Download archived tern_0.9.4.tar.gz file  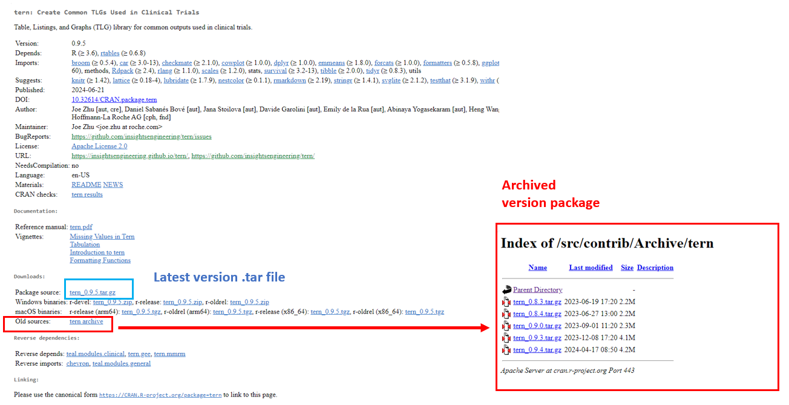[x=537, y=350]
